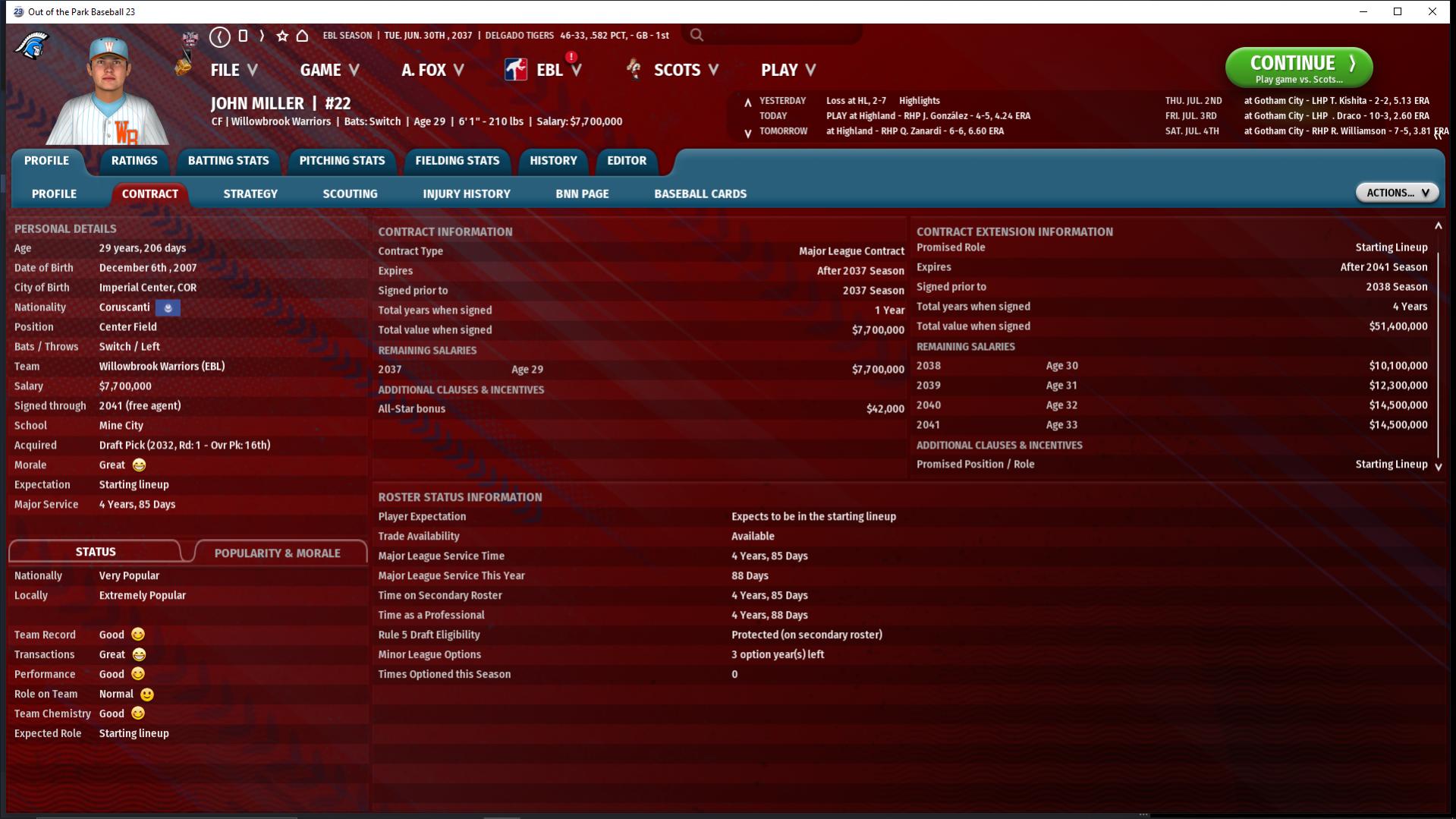This screenshot has height=819, width=1456.
Task: Go to the home screen icon
Action: pos(302,36)
